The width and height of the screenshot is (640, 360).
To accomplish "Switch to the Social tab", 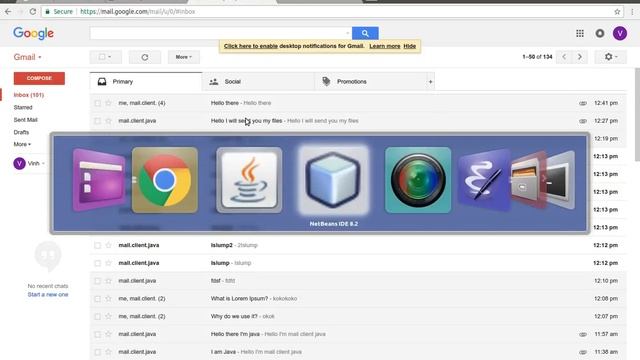I will tap(258, 82).
